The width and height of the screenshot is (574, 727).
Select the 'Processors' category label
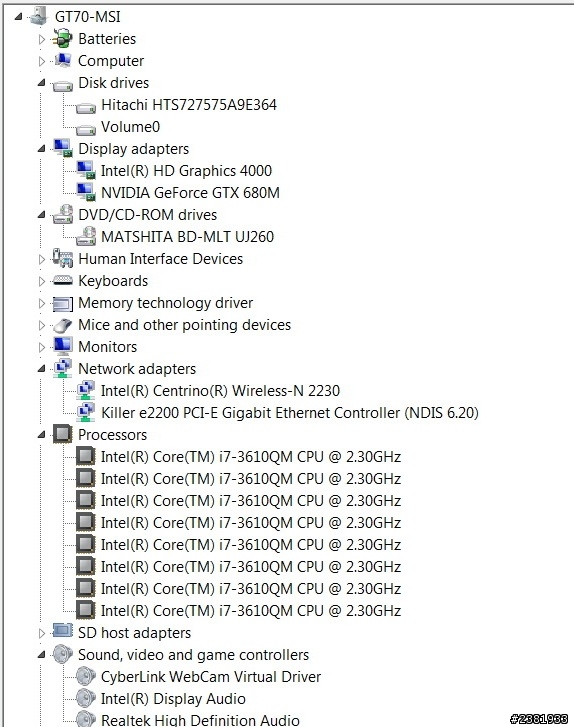click(x=113, y=434)
